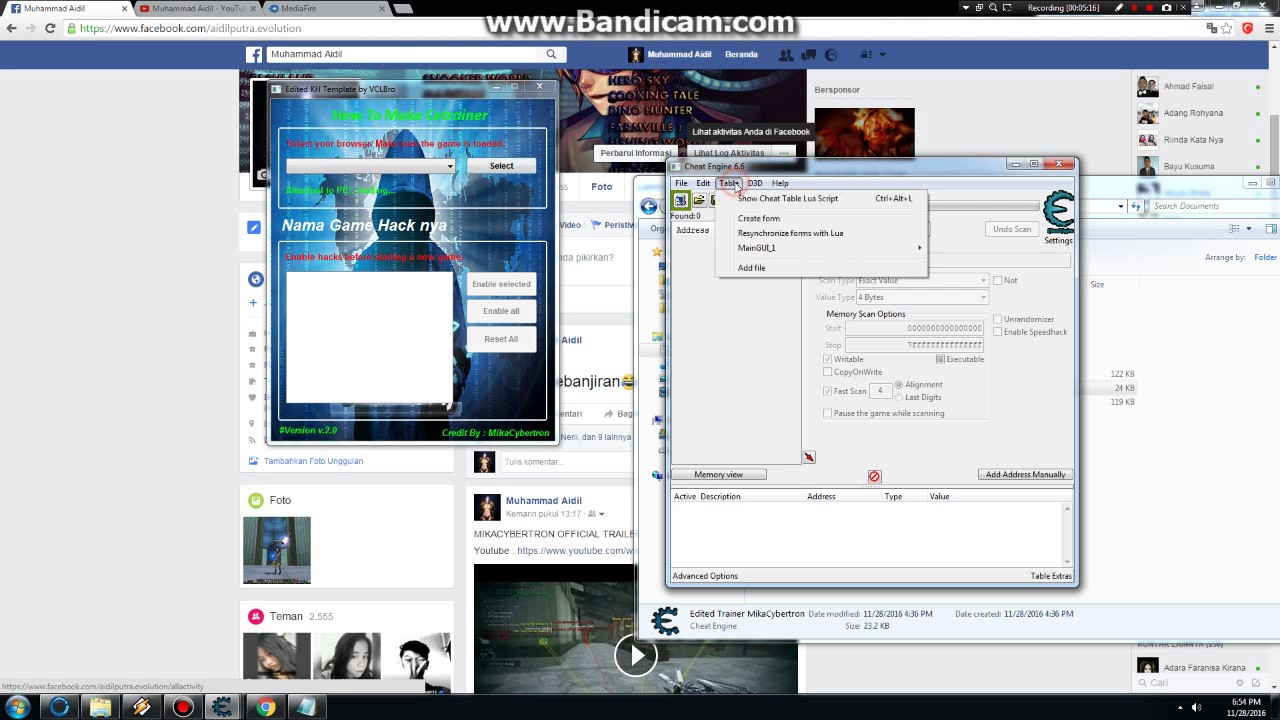Open process list icon in Cheat Engine
1280x720 pixels.
tap(680, 200)
